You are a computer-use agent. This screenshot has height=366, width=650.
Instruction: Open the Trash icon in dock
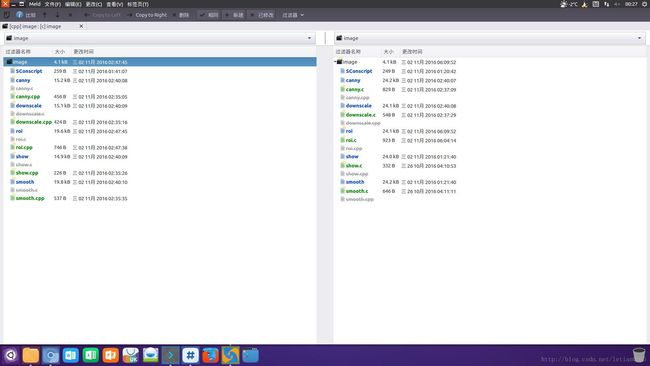[639, 355]
